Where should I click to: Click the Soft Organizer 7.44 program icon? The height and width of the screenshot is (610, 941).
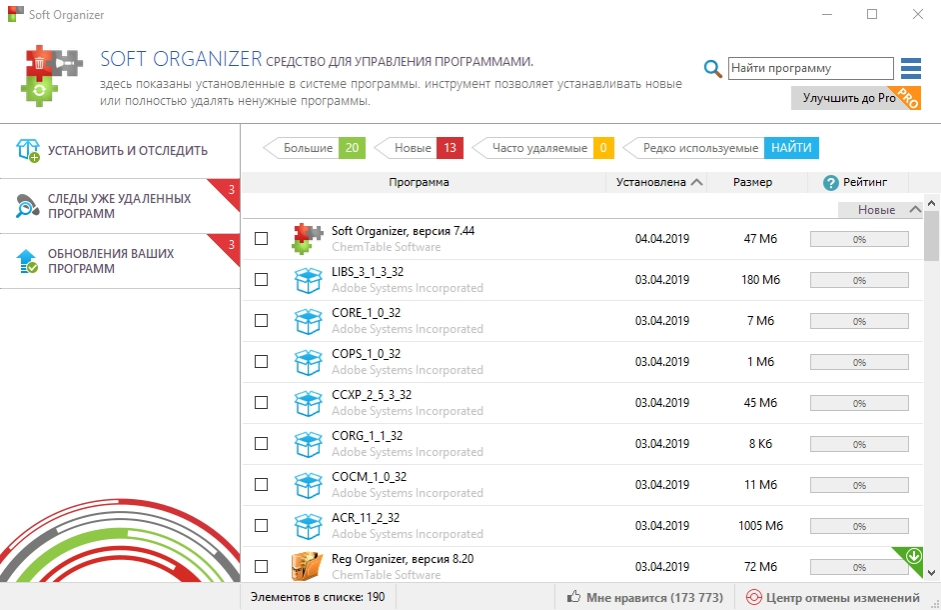307,239
